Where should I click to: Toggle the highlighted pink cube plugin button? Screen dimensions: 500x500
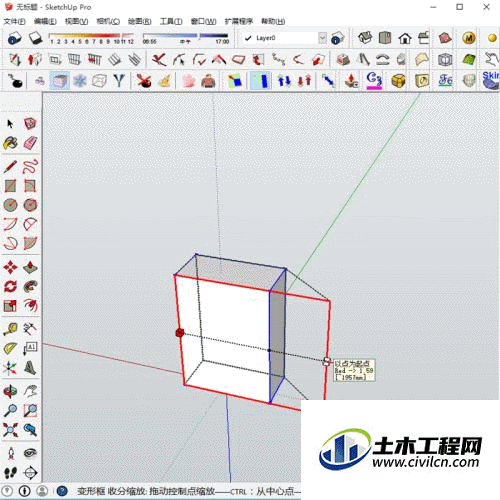pyautogui.click(x=60, y=81)
